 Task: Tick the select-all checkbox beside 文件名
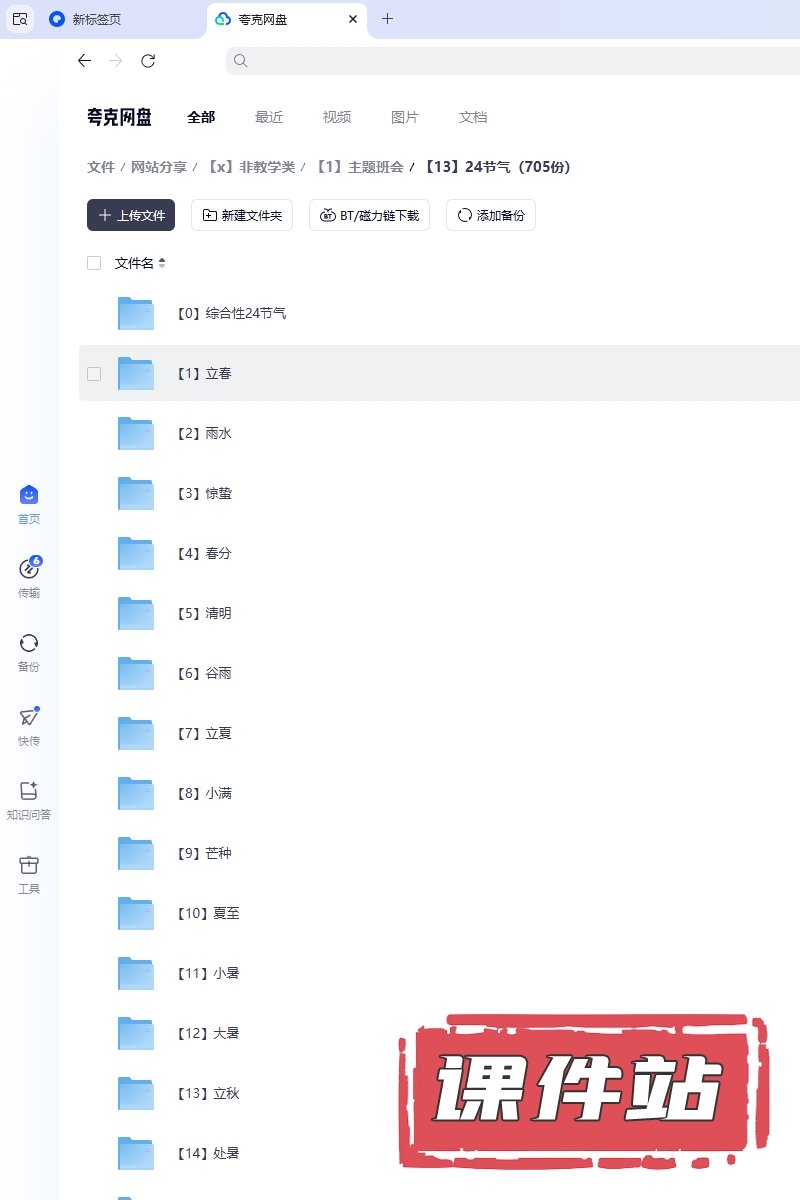point(94,263)
